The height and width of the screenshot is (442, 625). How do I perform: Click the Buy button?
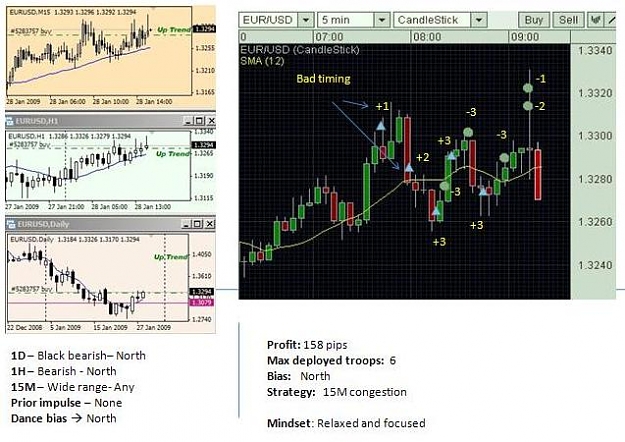[534, 20]
